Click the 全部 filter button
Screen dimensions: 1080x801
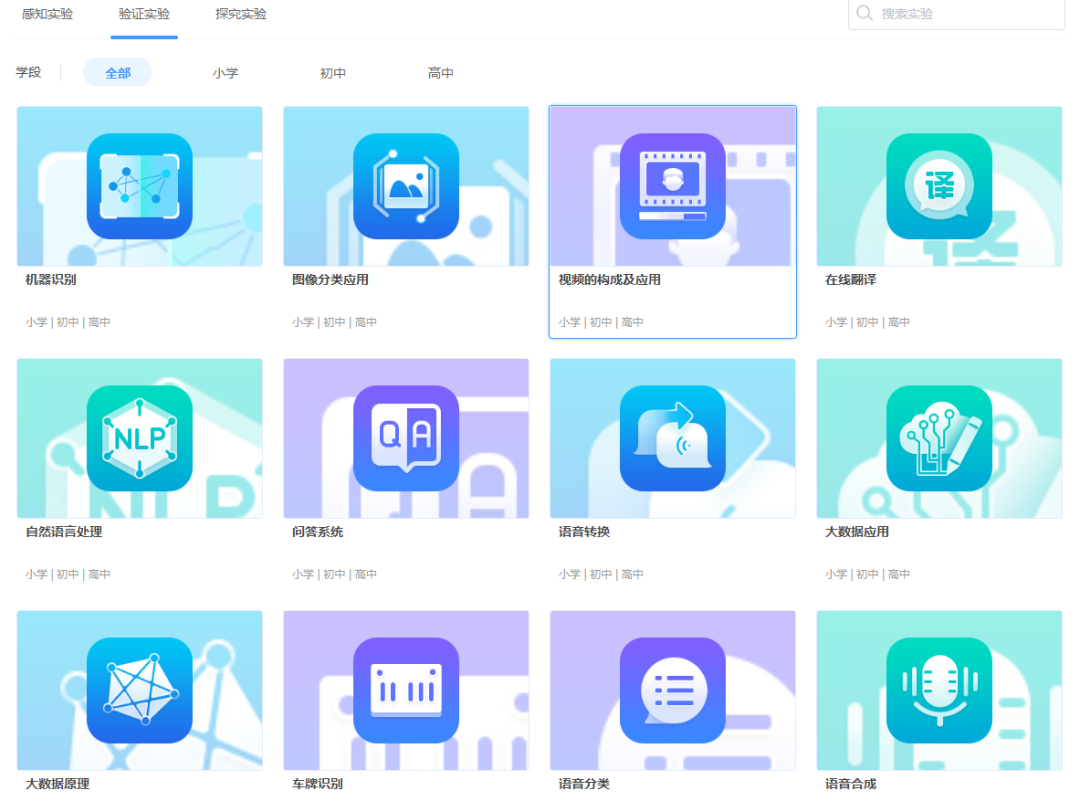tap(117, 72)
